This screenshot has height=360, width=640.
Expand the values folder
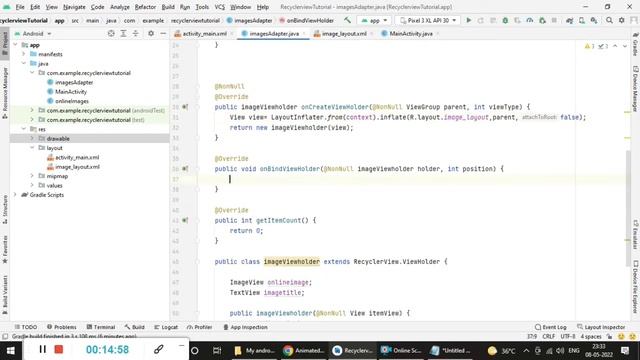pos(32,185)
